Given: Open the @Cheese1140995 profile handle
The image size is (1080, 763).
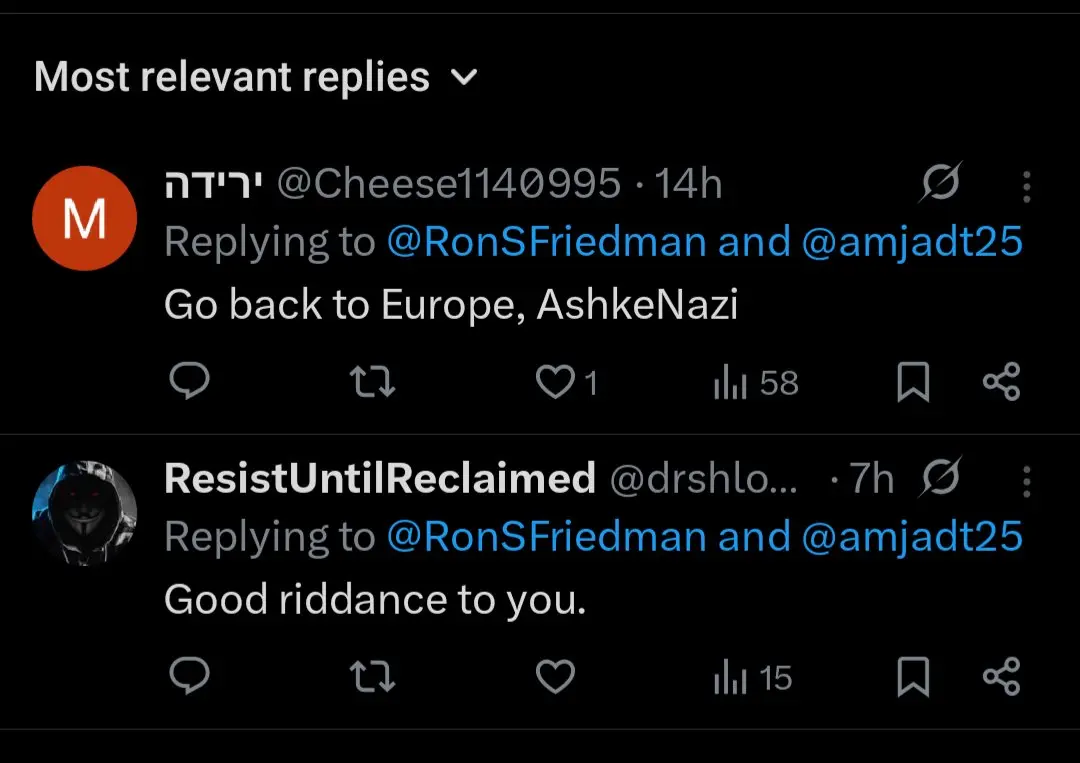Looking at the screenshot, I should point(448,184).
